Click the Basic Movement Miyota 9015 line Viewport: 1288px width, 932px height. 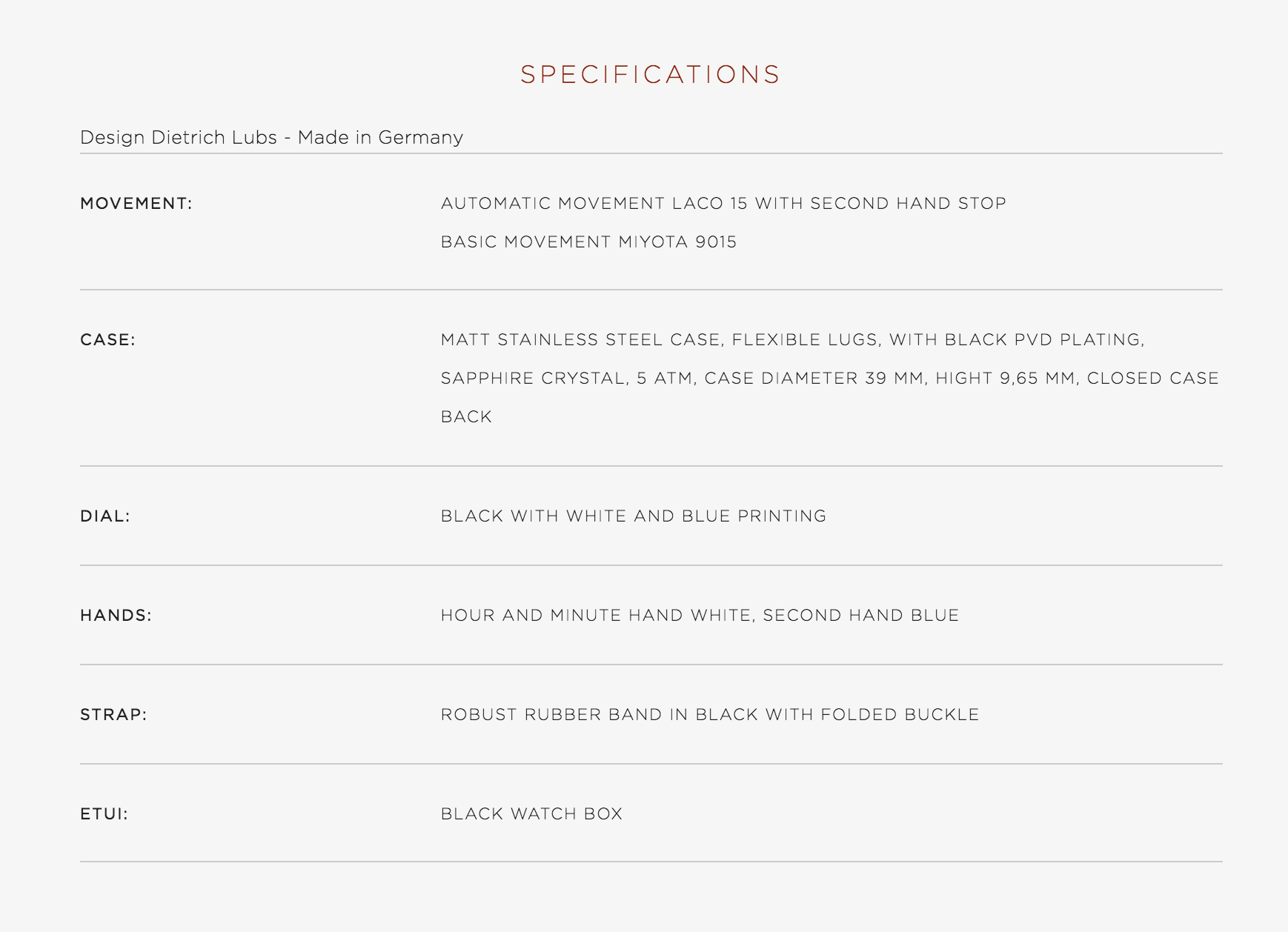(588, 242)
